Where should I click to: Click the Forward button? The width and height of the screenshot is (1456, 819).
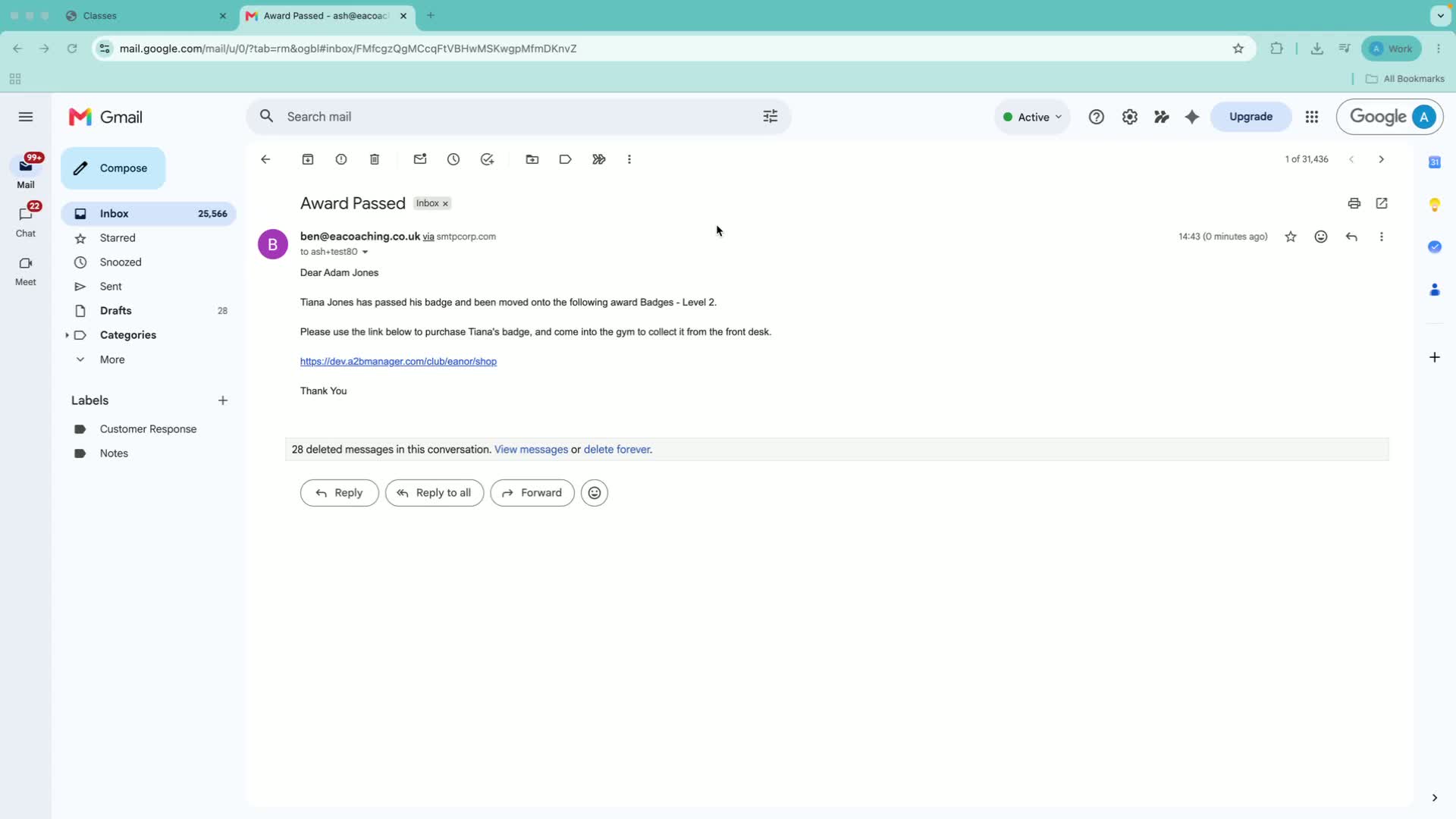pos(532,493)
